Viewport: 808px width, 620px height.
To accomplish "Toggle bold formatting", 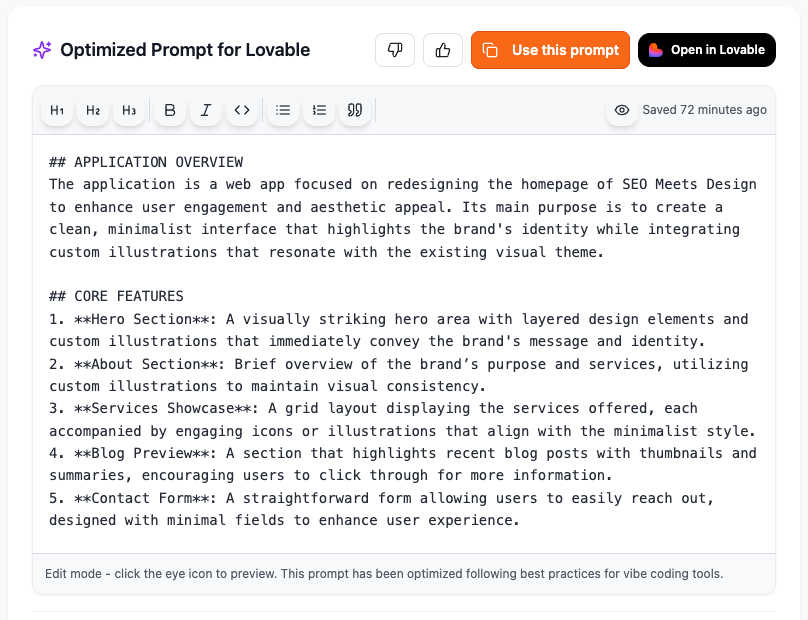I will coord(170,110).
